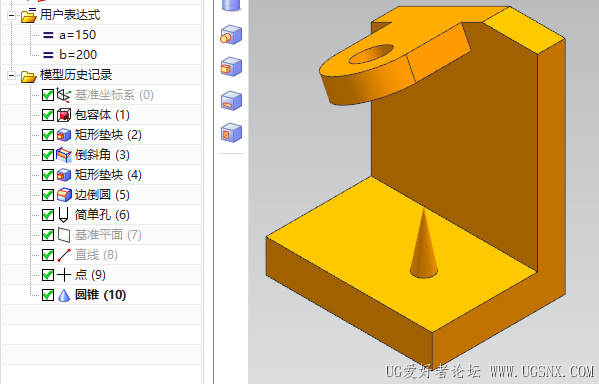The height and width of the screenshot is (384, 599).
Task: Click the Cylinder tool icon in toolbar
Action: [x=231, y=5]
